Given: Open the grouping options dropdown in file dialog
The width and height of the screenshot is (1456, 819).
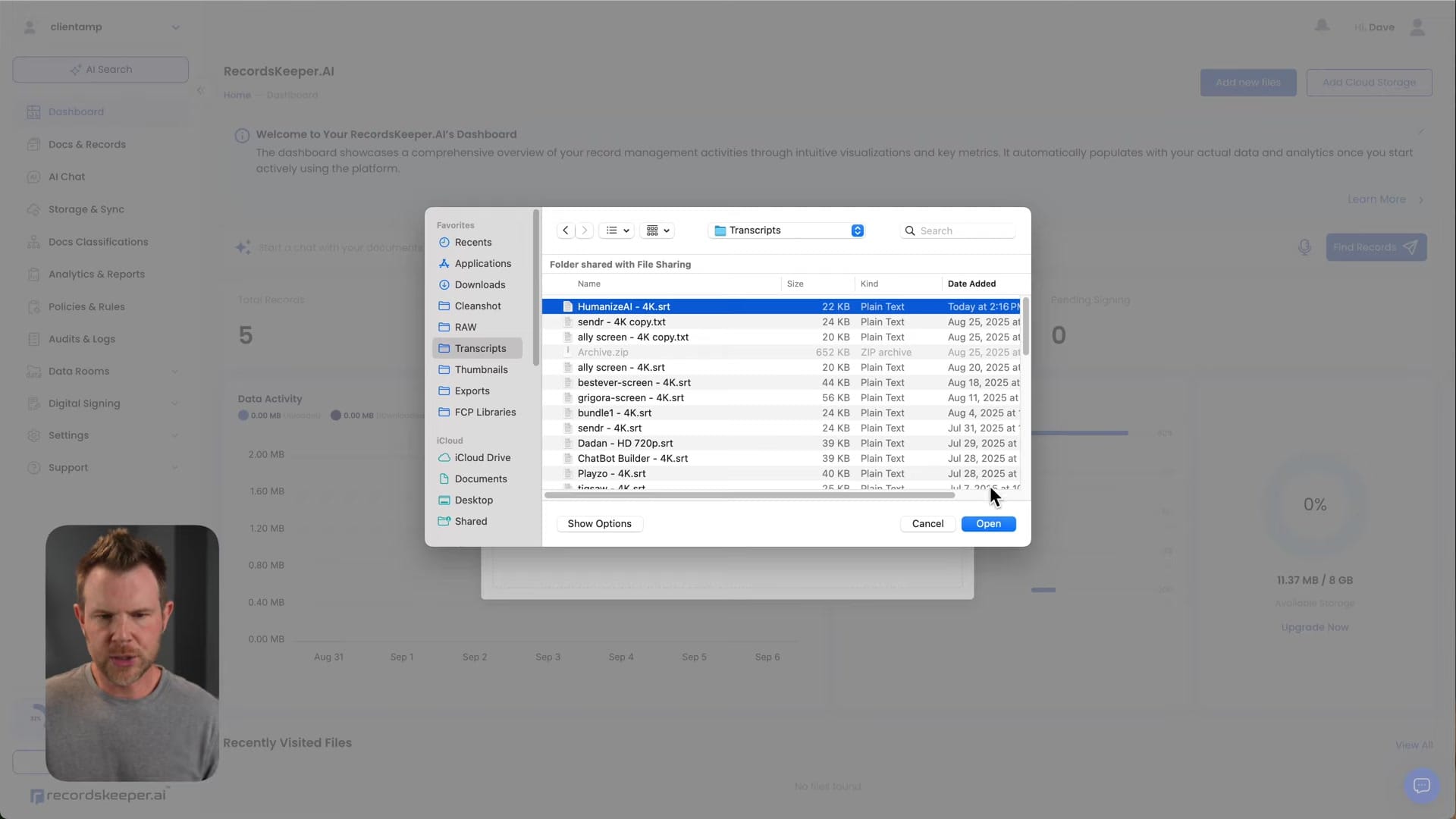Looking at the screenshot, I should click(x=657, y=231).
